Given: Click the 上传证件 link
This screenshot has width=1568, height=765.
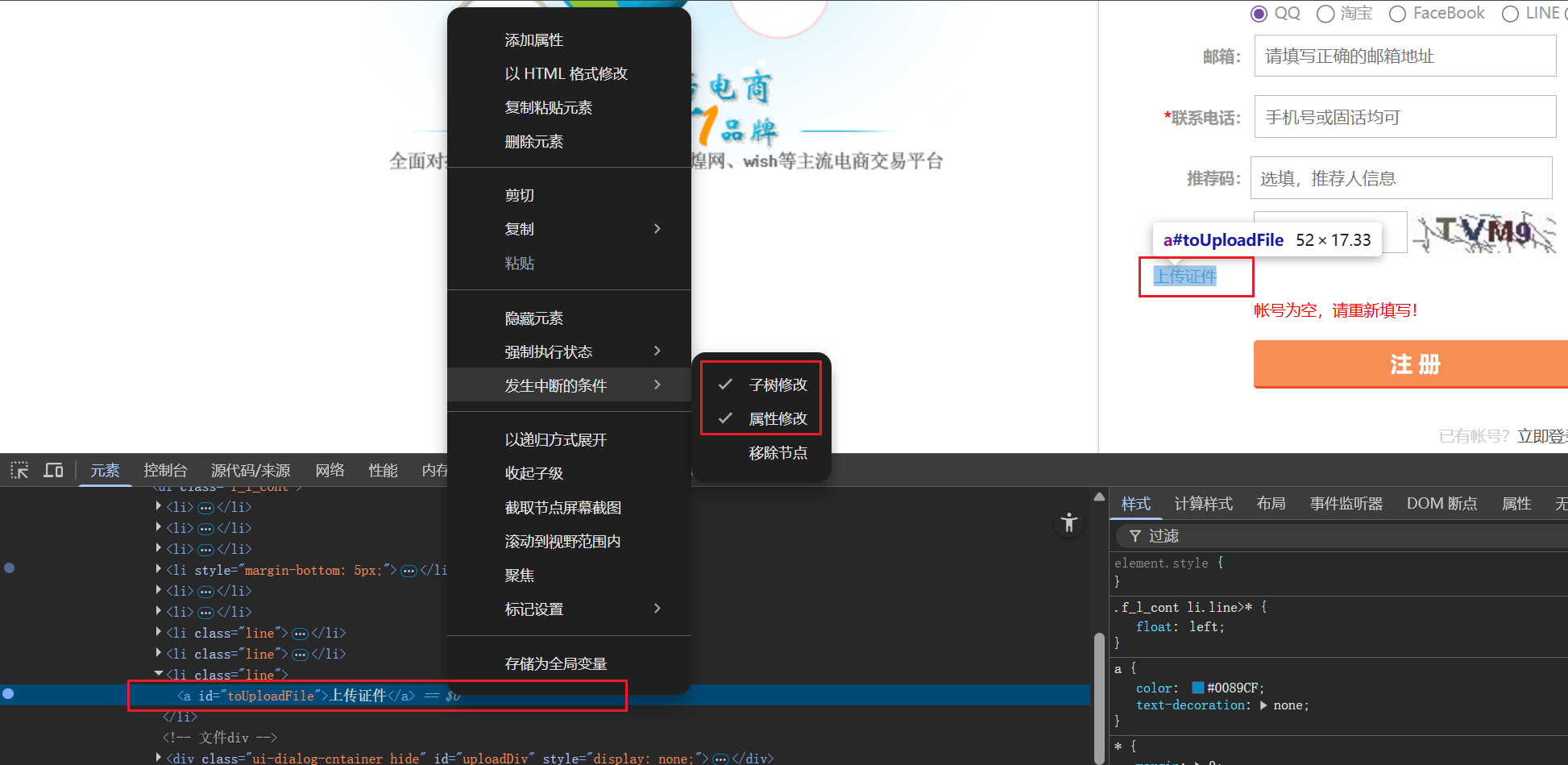Looking at the screenshot, I should 1185,276.
